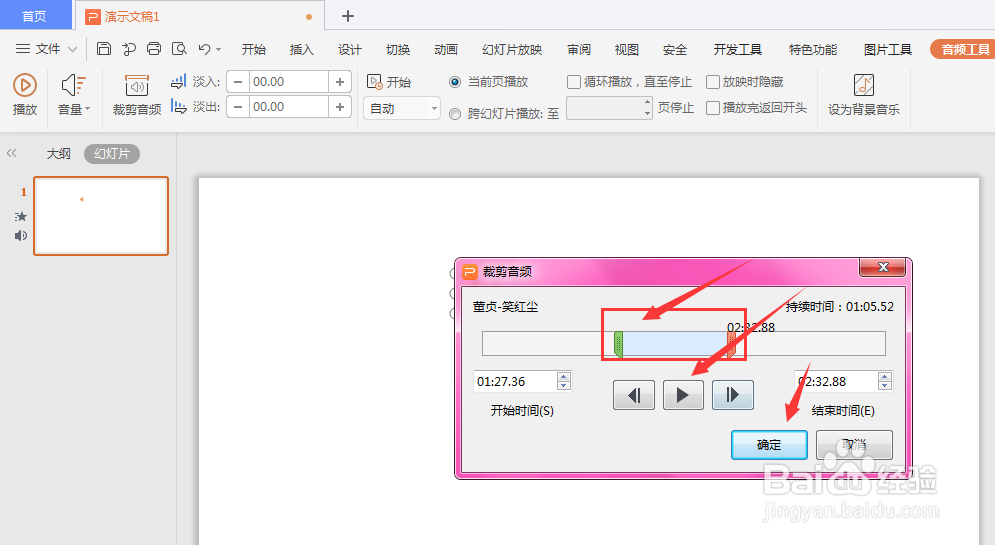995x545 pixels.
Task: Click the Print Preview icon
Action: coord(180,49)
